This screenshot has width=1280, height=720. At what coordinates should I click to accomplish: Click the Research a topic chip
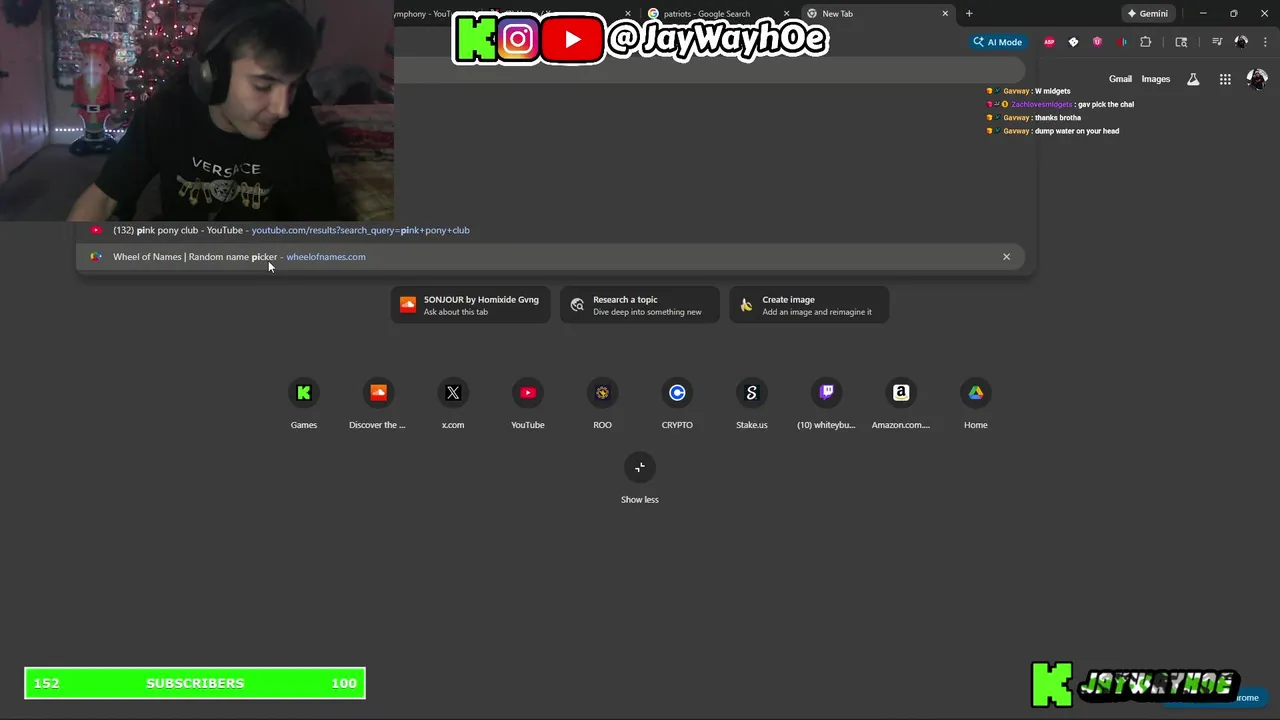(x=640, y=305)
